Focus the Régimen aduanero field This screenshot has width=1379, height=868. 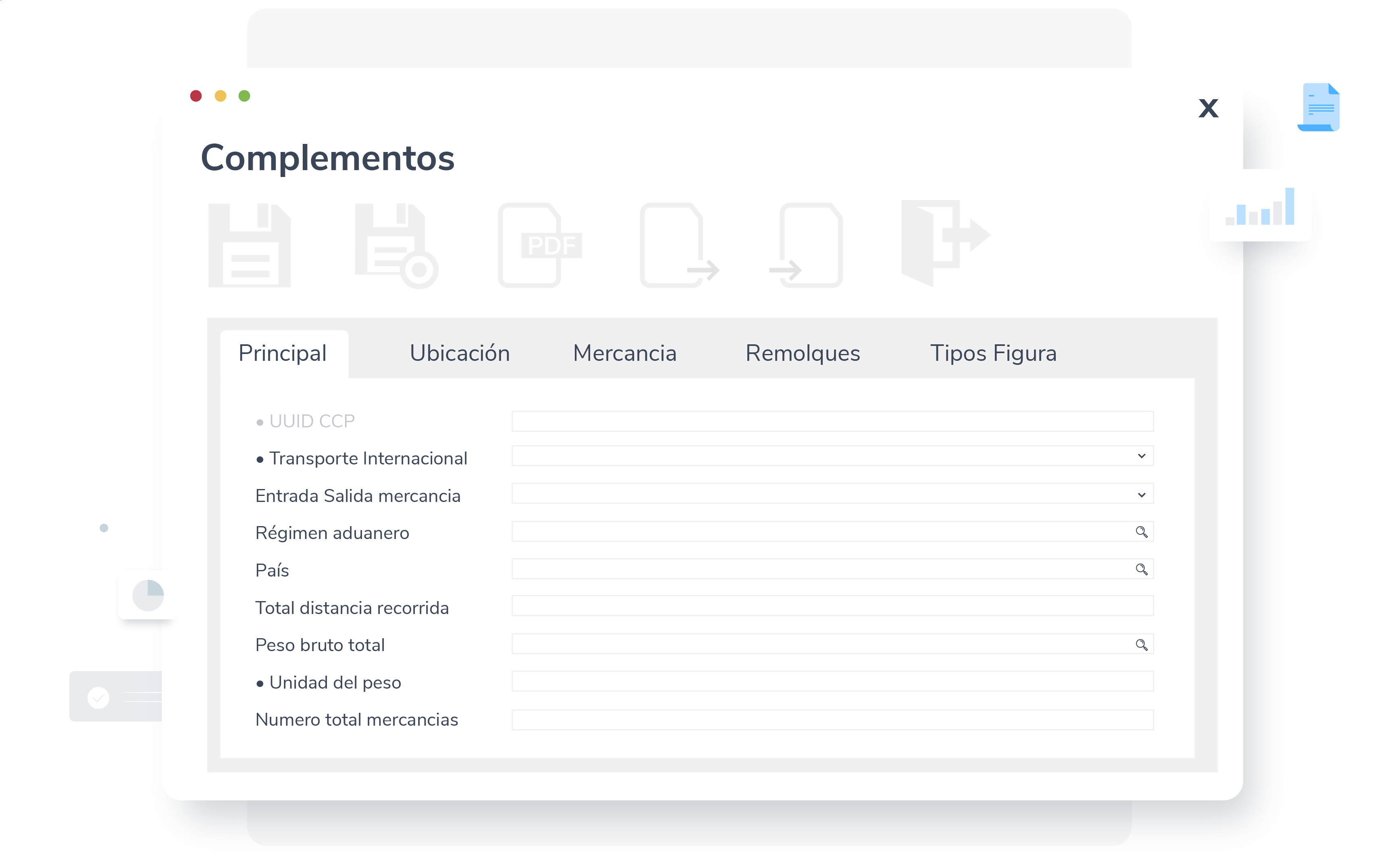(833, 532)
